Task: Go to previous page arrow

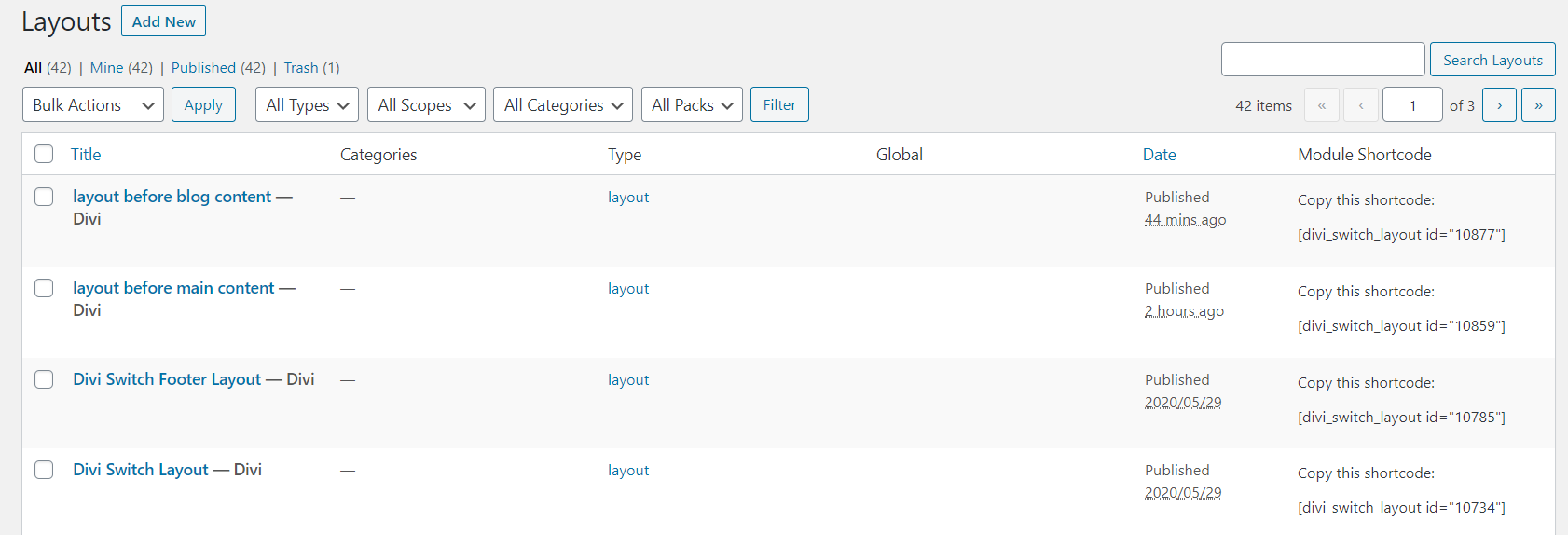Action: pyautogui.click(x=1361, y=105)
